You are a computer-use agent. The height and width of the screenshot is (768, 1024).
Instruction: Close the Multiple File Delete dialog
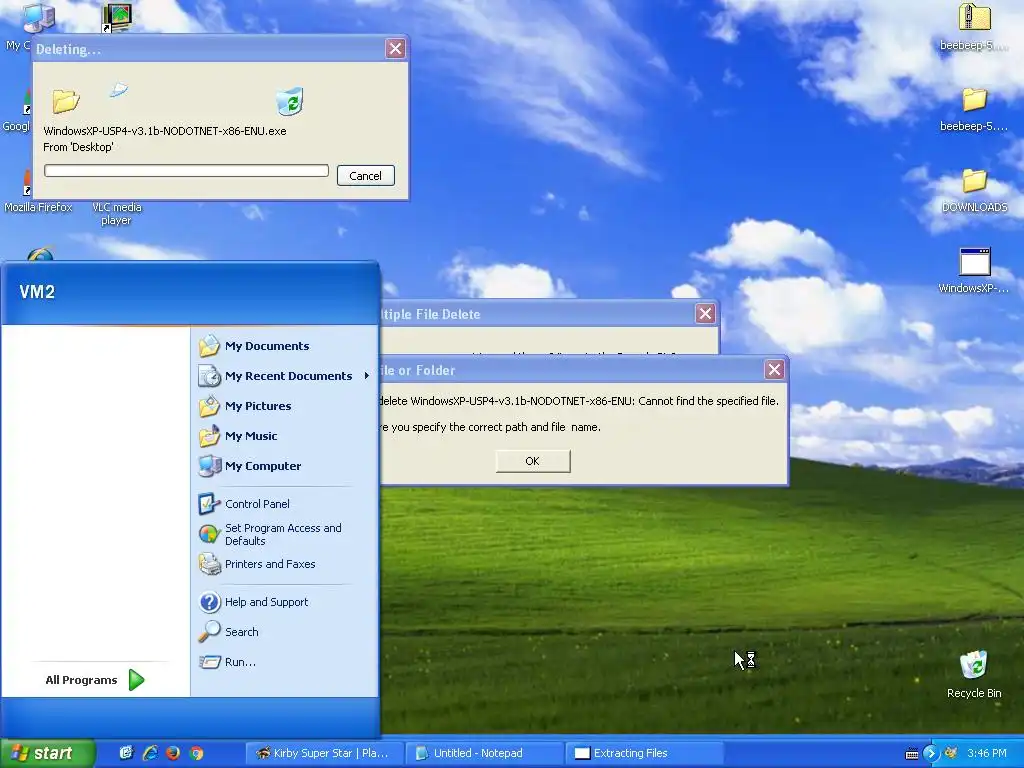tap(705, 314)
